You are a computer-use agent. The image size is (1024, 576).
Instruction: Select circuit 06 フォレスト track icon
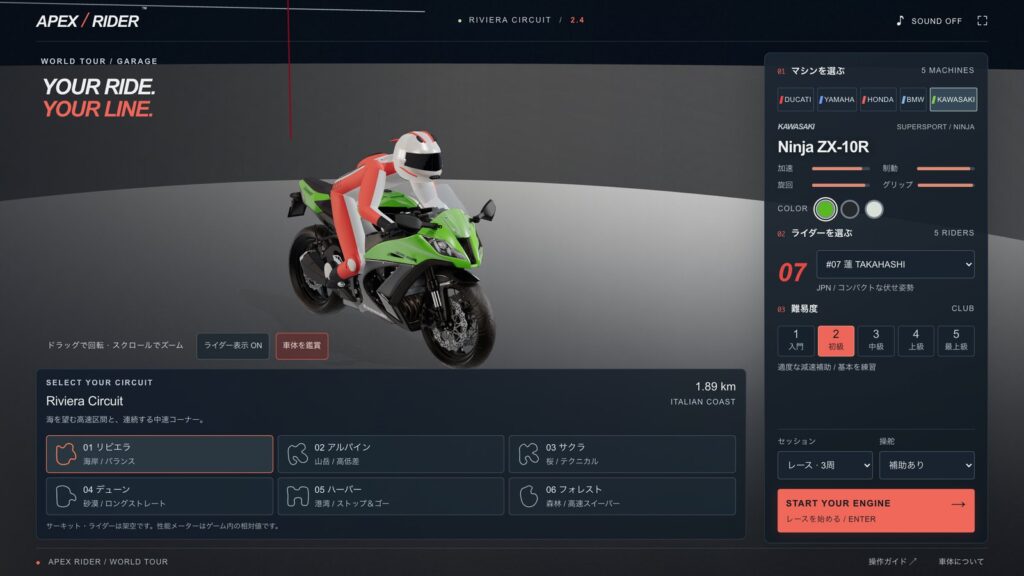528,496
